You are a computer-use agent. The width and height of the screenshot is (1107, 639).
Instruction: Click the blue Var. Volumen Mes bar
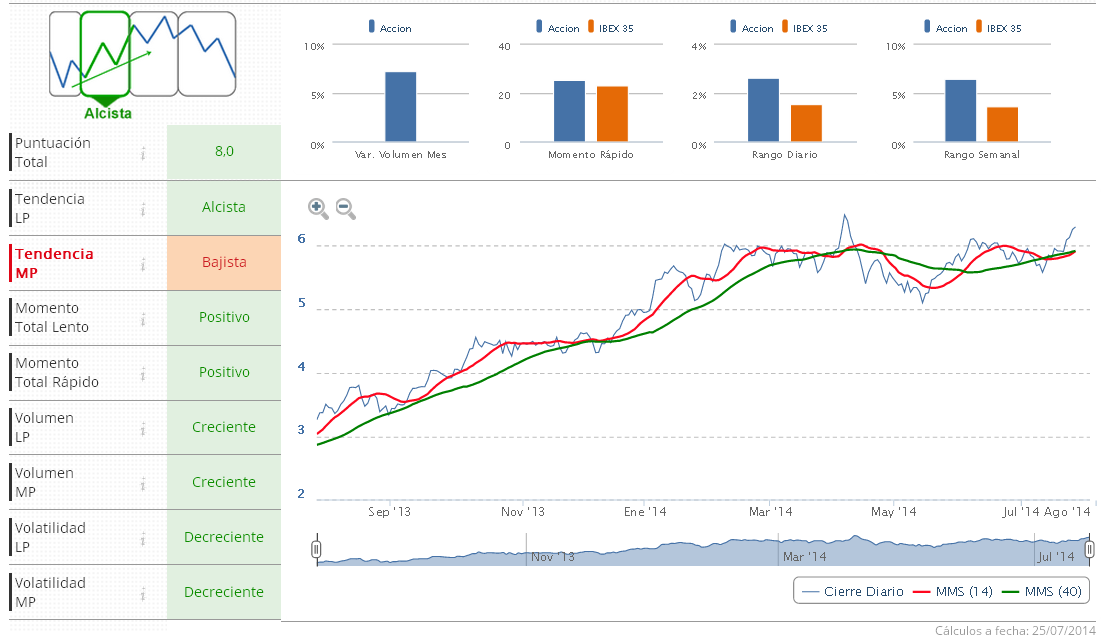[x=400, y=107]
